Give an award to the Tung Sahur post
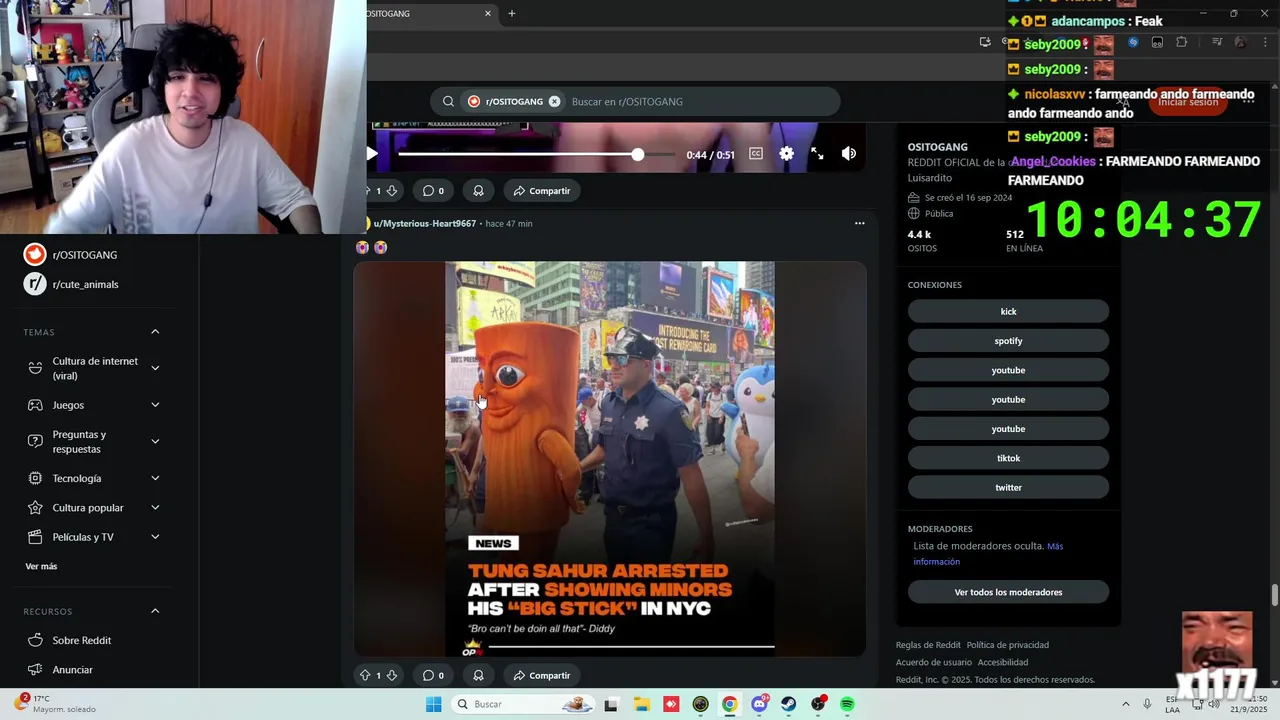The width and height of the screenshot is (1280, 720). (478, 676)
